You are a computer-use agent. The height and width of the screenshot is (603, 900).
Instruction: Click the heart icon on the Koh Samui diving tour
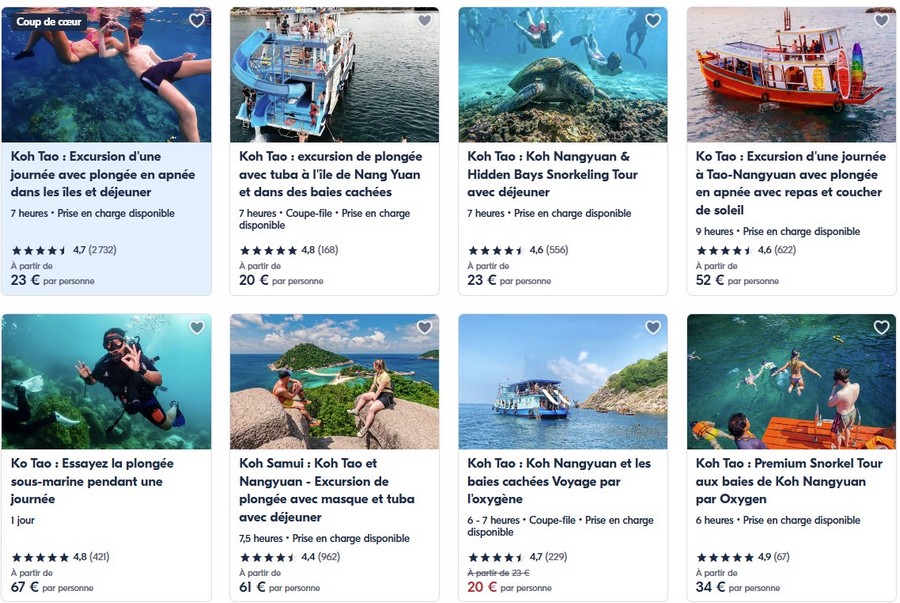(425, 327)
